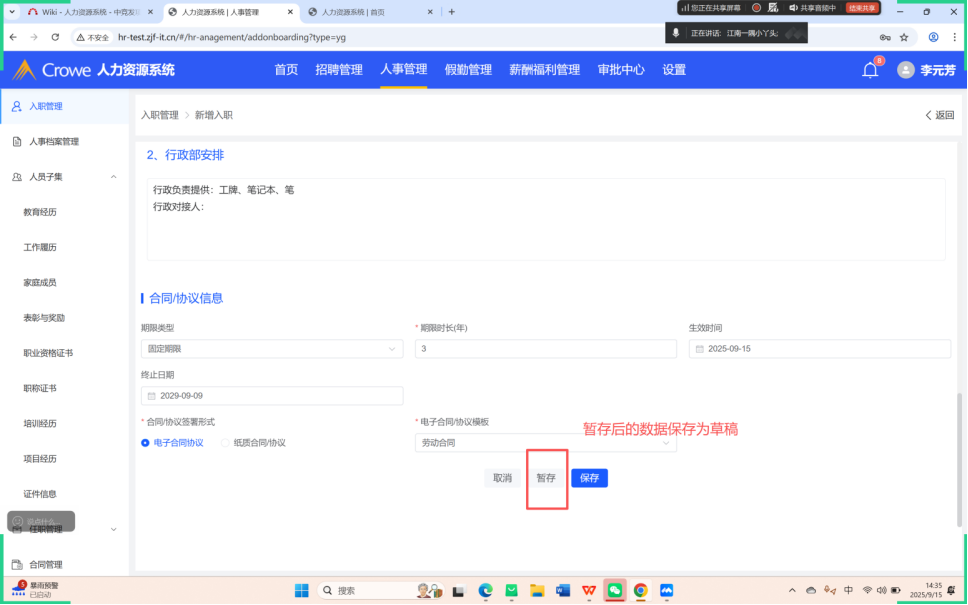Go to 薪酬福利管理 in top navigation
Viewport: 968px width, 605px height.
(x=544, y=70)
